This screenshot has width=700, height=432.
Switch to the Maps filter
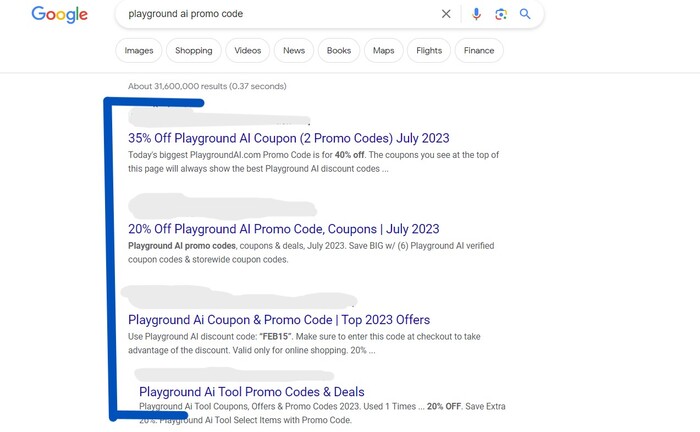point(383,50)
